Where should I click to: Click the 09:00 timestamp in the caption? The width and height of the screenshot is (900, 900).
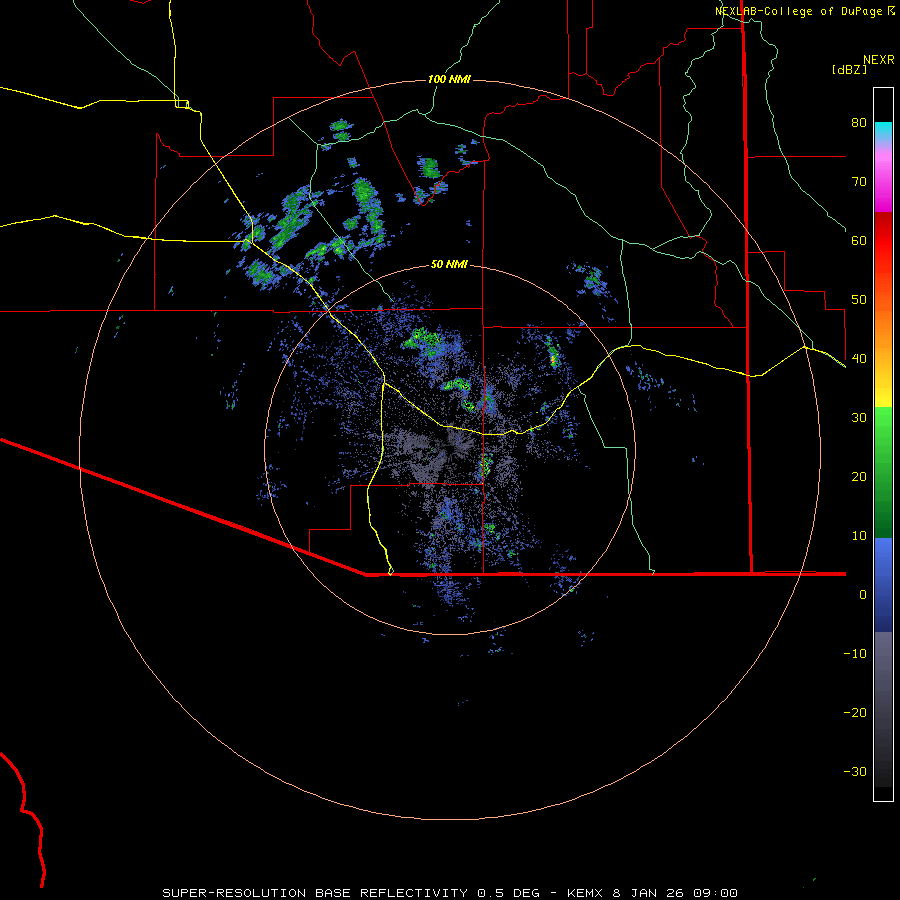(x=715, y=893)
